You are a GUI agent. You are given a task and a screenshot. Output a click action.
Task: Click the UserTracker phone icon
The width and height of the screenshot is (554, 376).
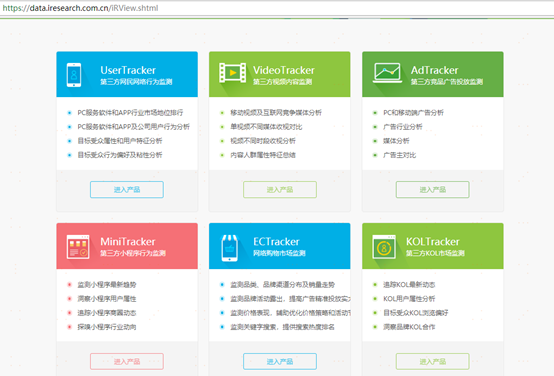coord(74,75)
